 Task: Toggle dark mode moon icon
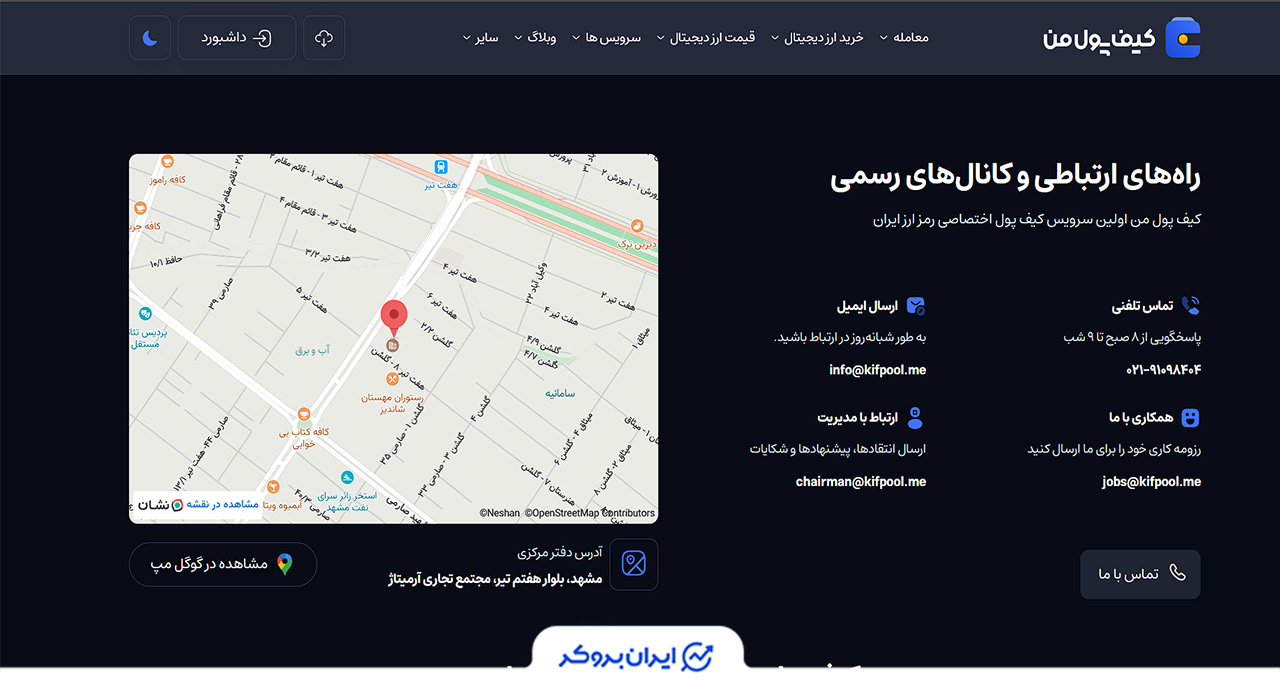point(150,38)
